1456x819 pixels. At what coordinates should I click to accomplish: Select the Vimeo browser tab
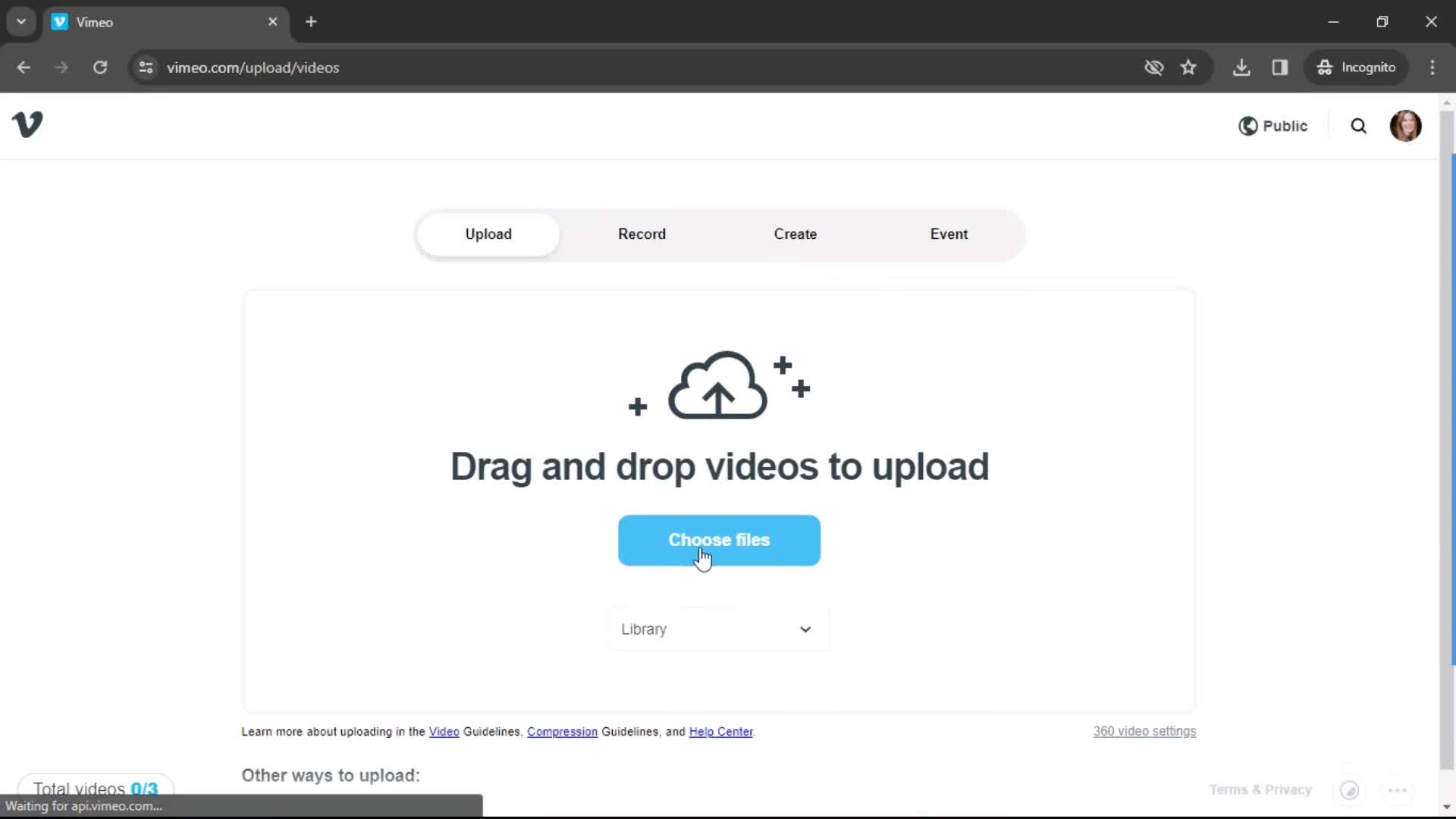point(165,22)
